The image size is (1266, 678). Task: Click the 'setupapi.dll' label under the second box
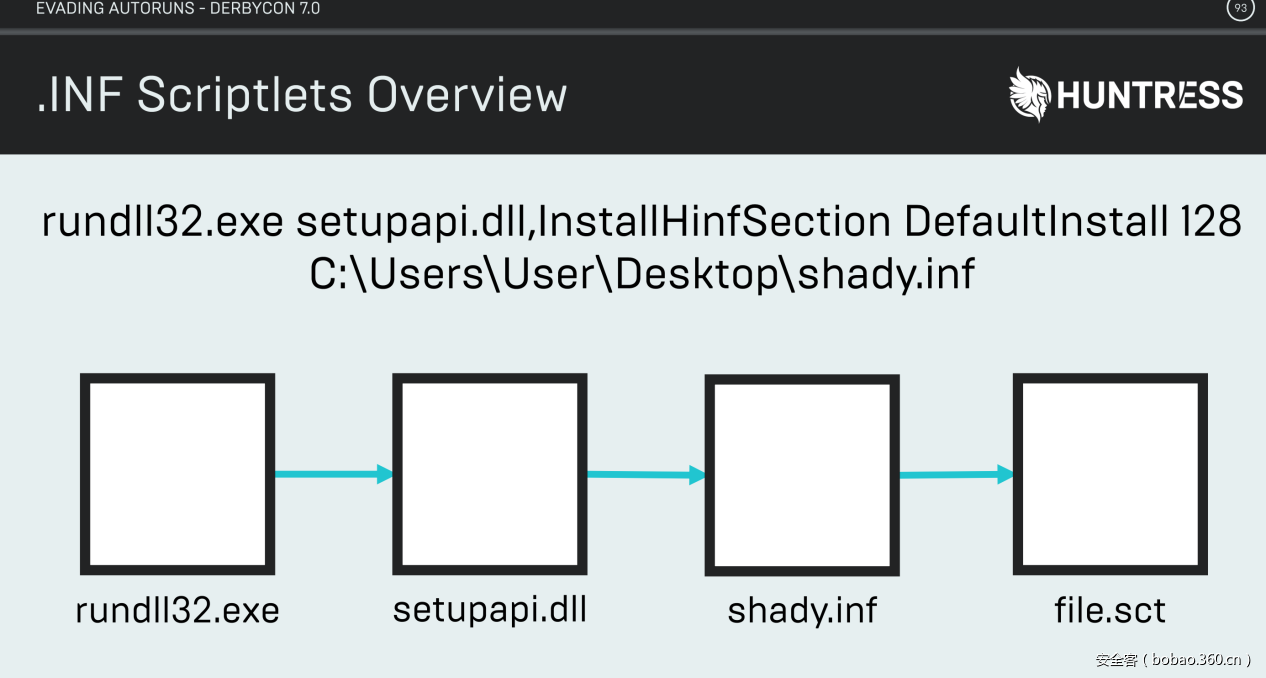(x=489, y=609)
